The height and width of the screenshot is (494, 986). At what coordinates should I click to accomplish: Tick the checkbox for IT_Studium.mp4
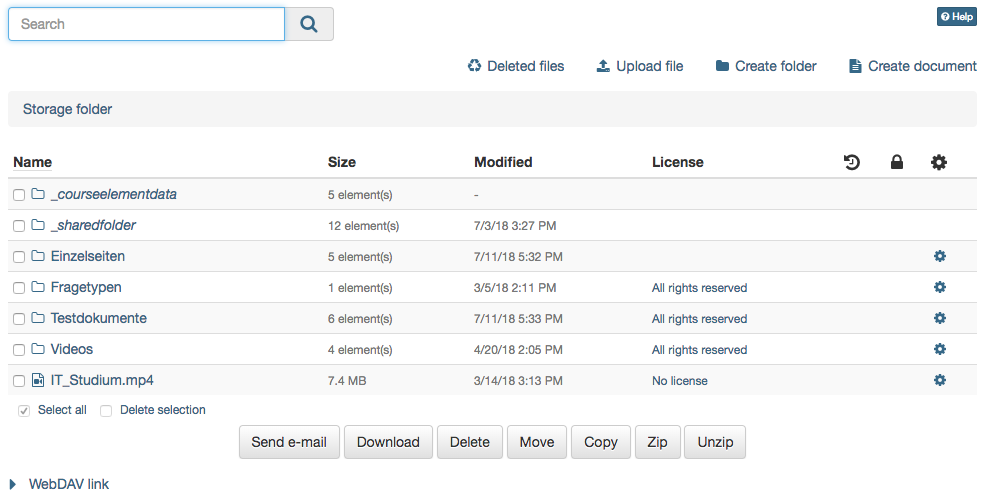[19, 381]
